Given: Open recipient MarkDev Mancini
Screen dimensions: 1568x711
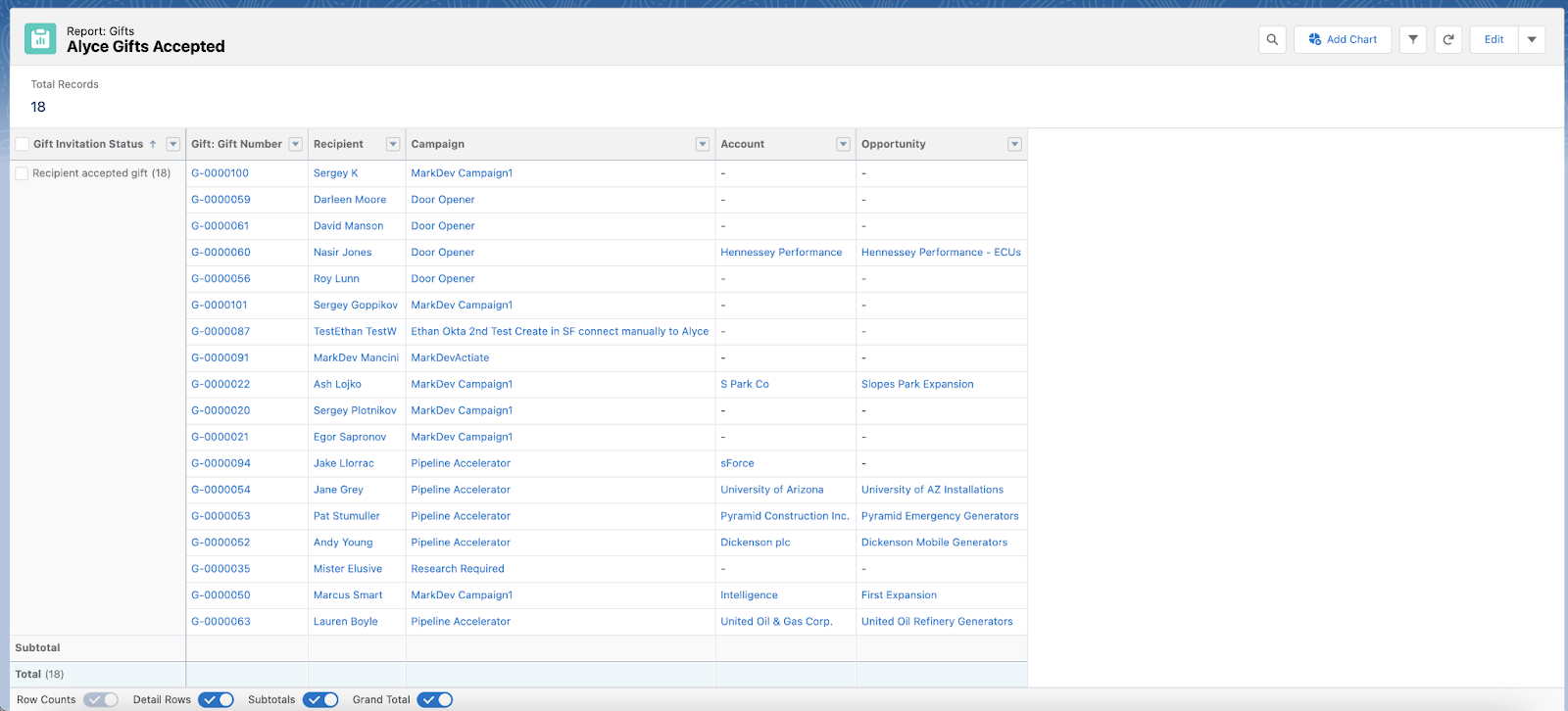Looking at the screenshot, I should [356, 358].
